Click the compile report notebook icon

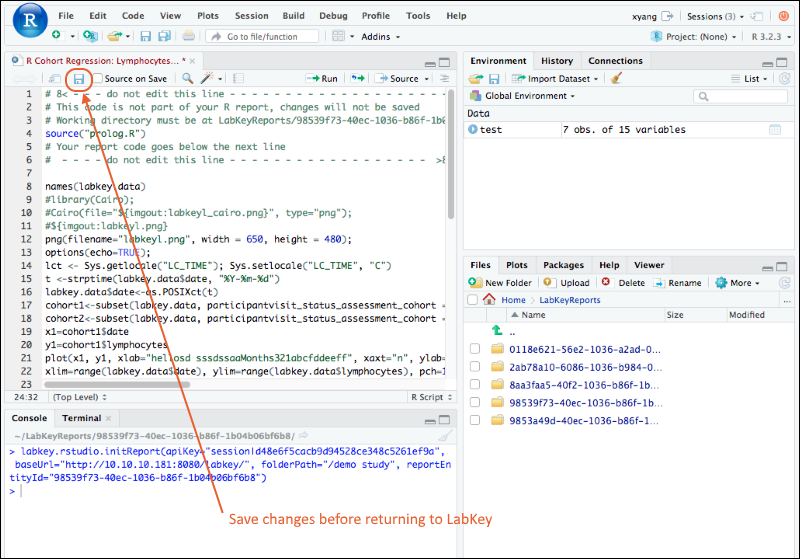pos(238,78)
